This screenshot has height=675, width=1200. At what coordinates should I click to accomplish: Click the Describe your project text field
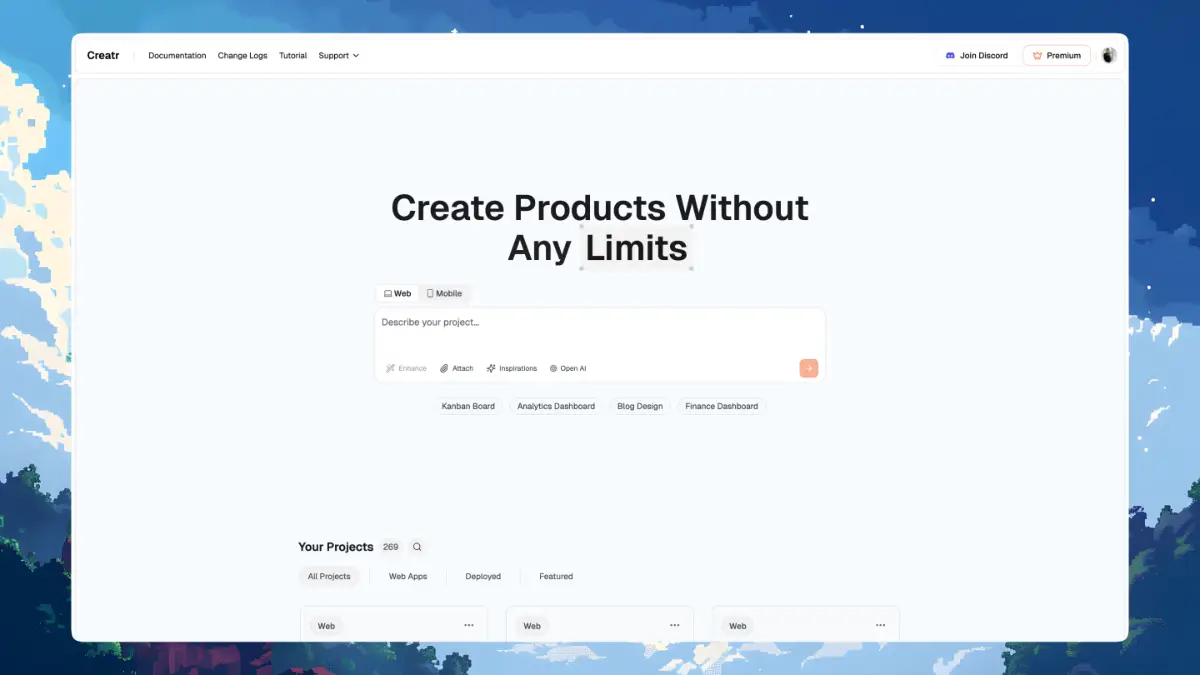tap(600, 323)
